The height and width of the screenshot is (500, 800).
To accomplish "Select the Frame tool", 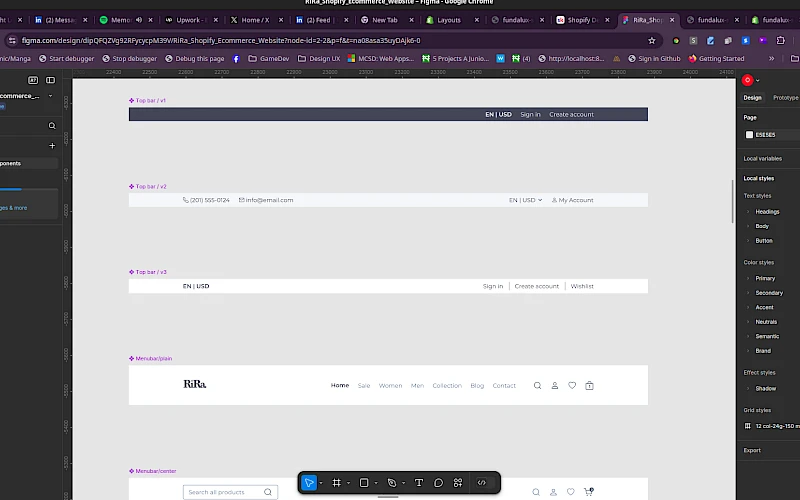I will click(x=336, y=483).
